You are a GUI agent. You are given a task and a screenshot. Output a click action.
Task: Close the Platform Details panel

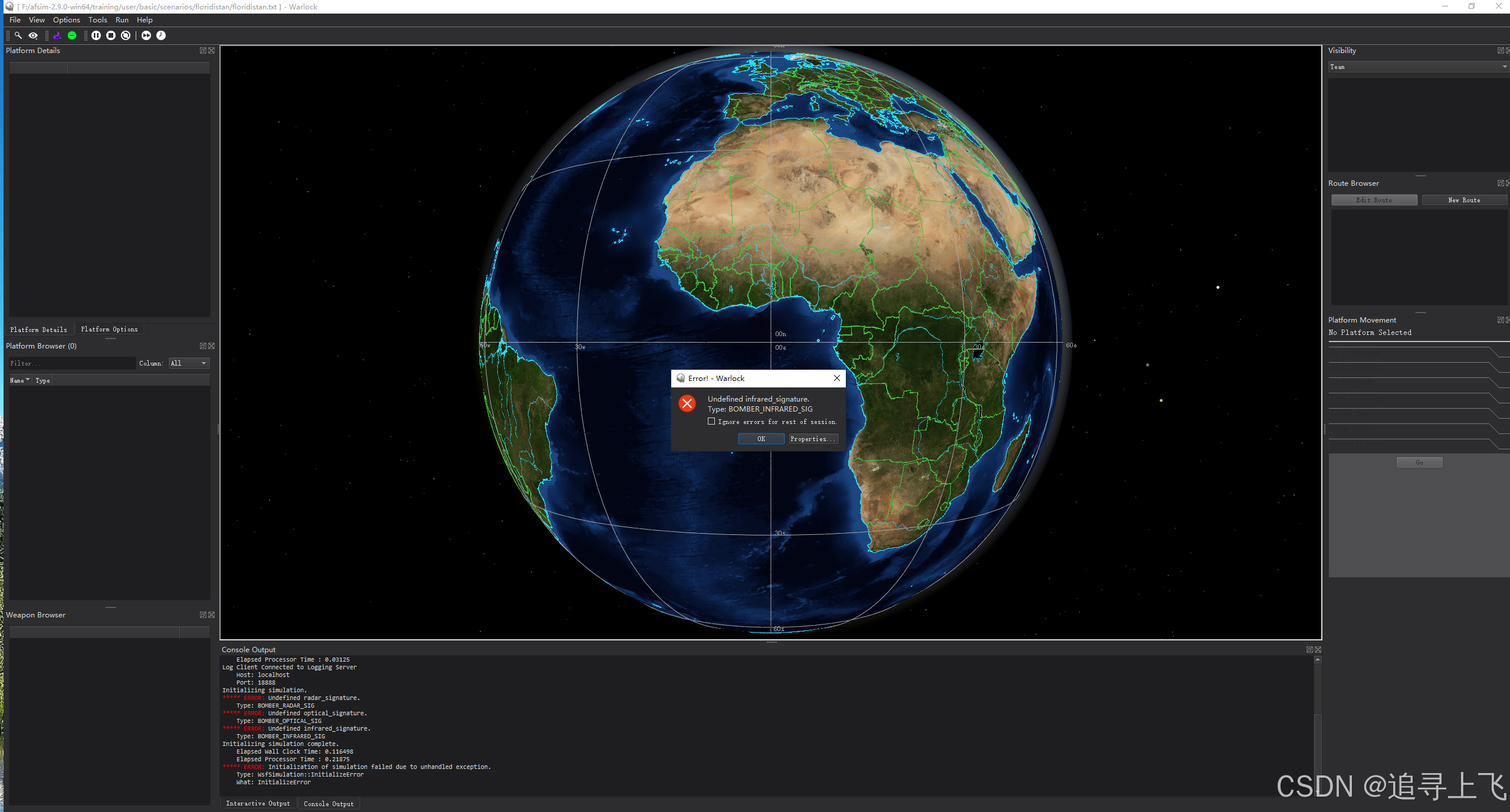212,51
